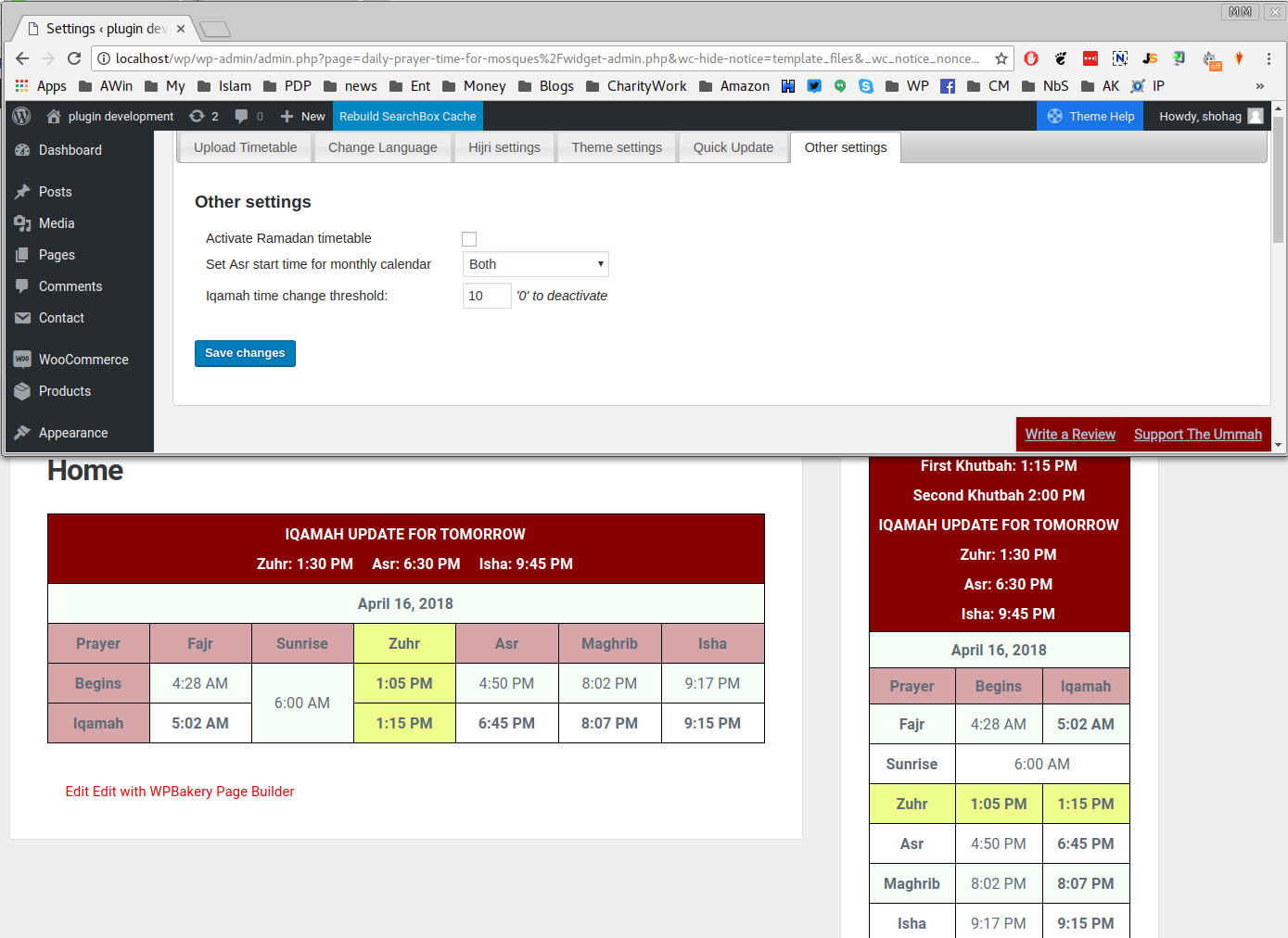Click the Iqamah time change threshold field
Viewport: 1288px width, 938px height.
486,296
